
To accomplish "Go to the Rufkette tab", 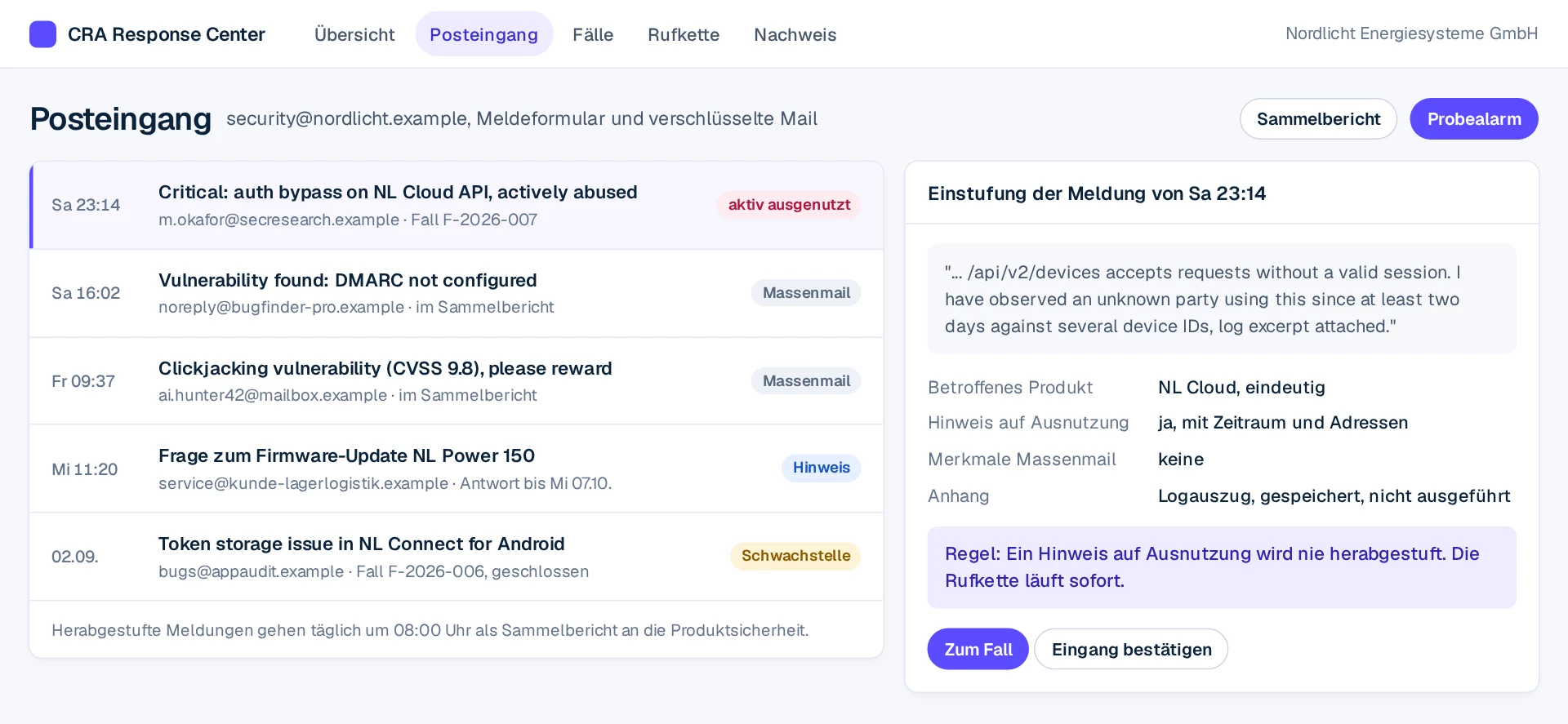I will [x=684, y=34].
